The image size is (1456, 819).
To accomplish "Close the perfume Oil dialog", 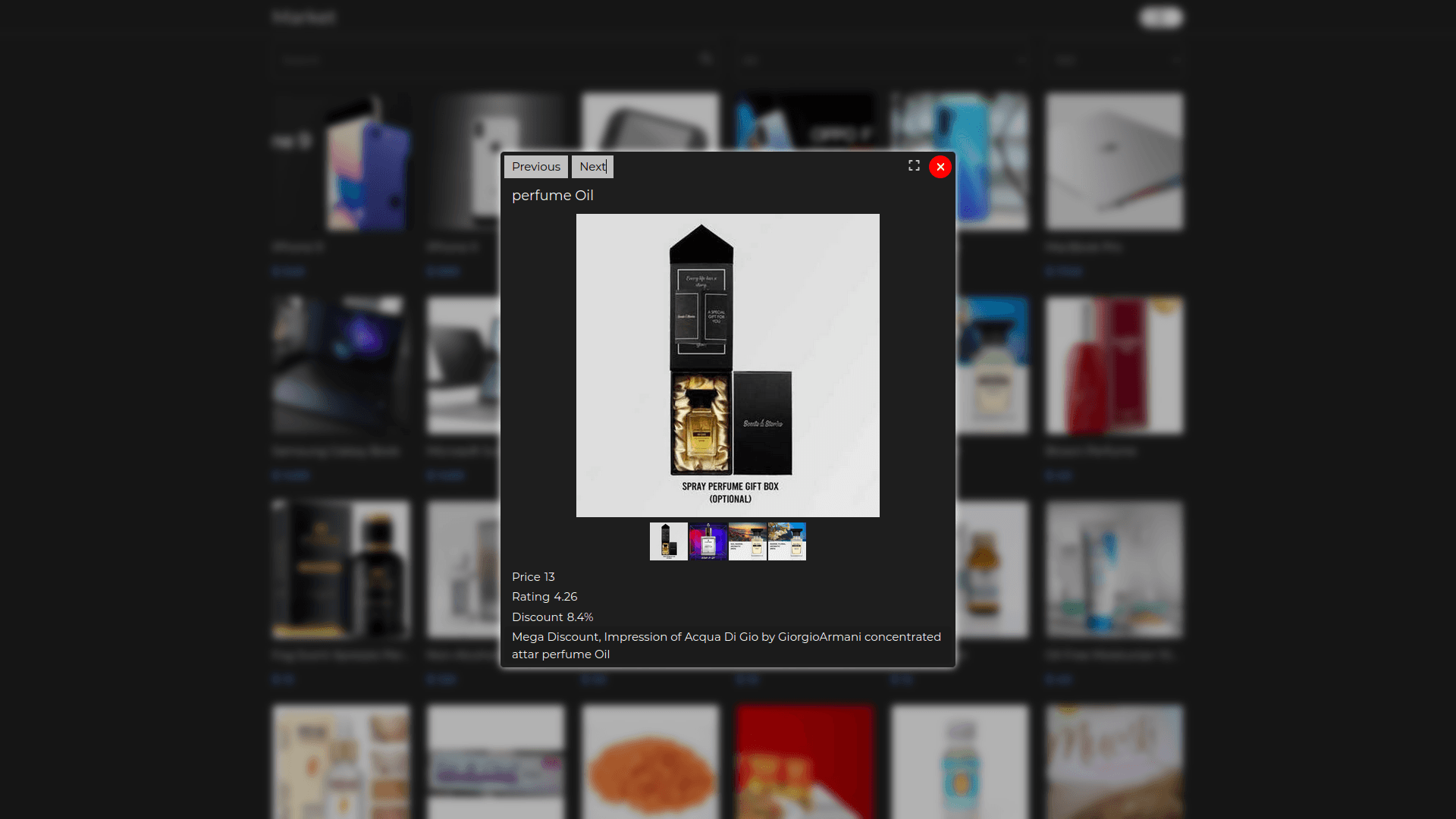I will point(940,167).
